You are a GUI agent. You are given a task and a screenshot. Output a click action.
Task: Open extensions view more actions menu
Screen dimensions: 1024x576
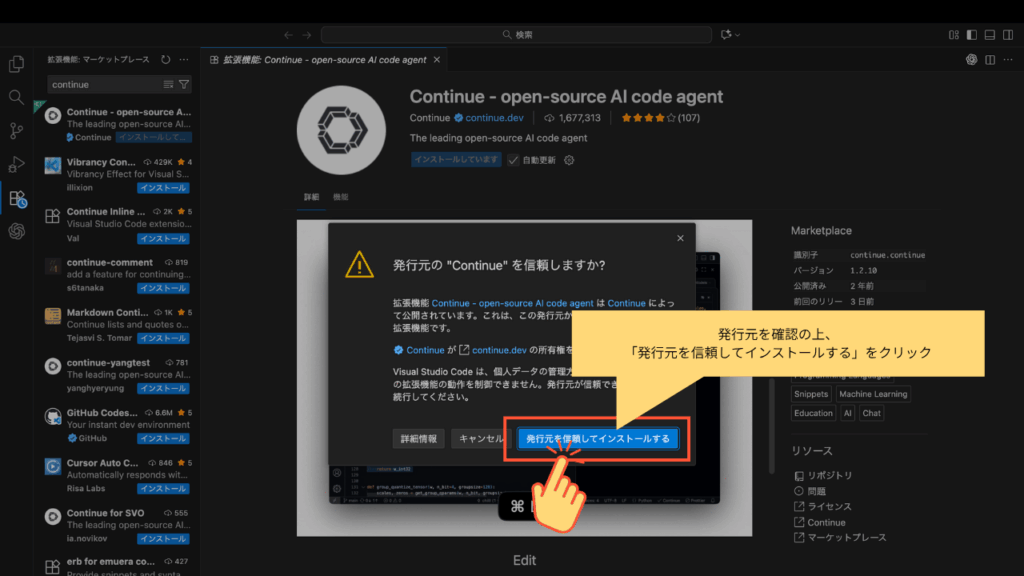click(182, 60)
